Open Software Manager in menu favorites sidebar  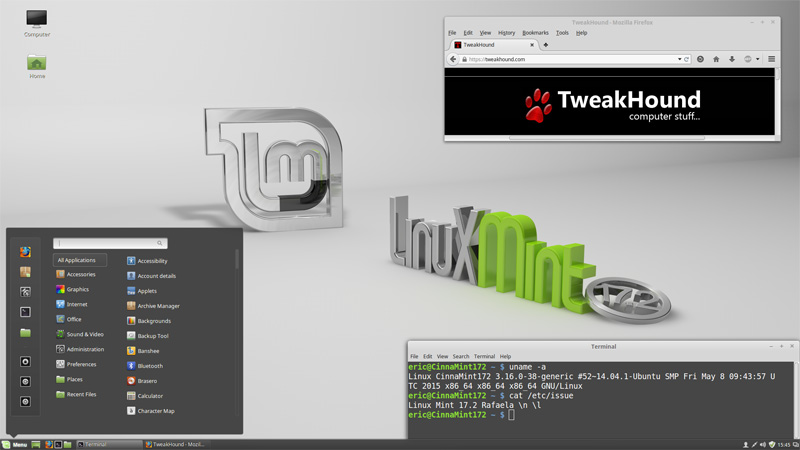tap(25, 272)
